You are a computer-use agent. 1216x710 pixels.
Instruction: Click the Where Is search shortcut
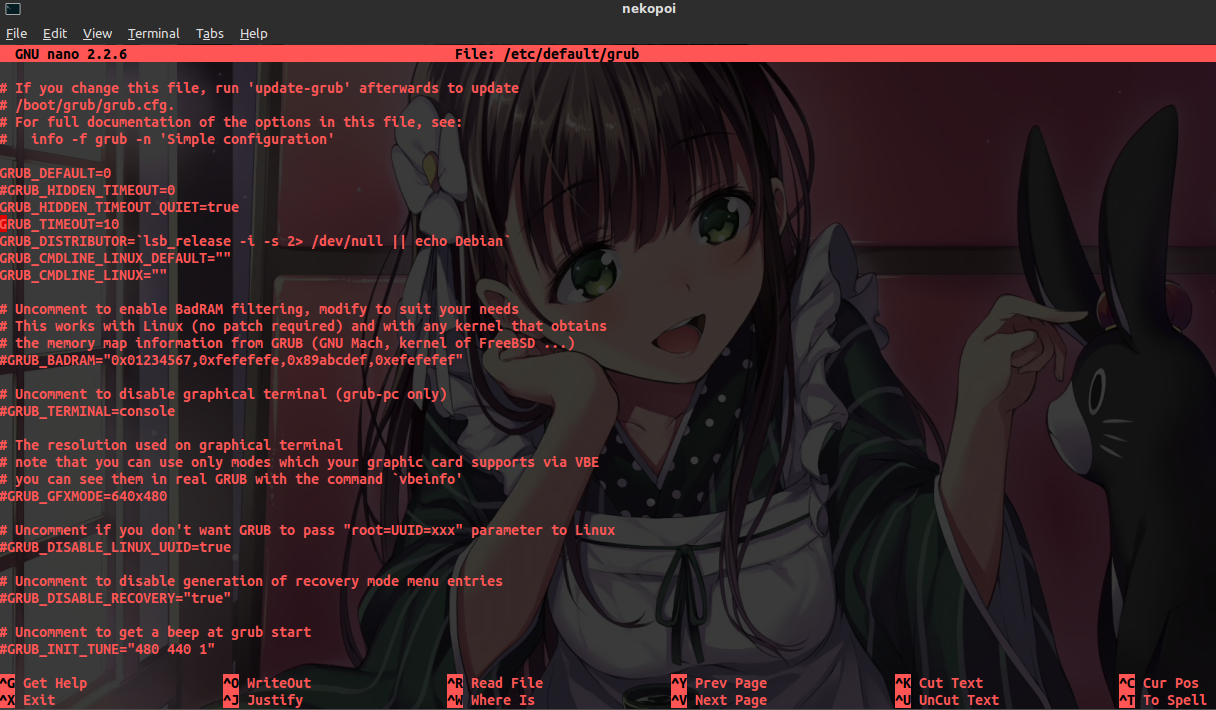[504, 700]
